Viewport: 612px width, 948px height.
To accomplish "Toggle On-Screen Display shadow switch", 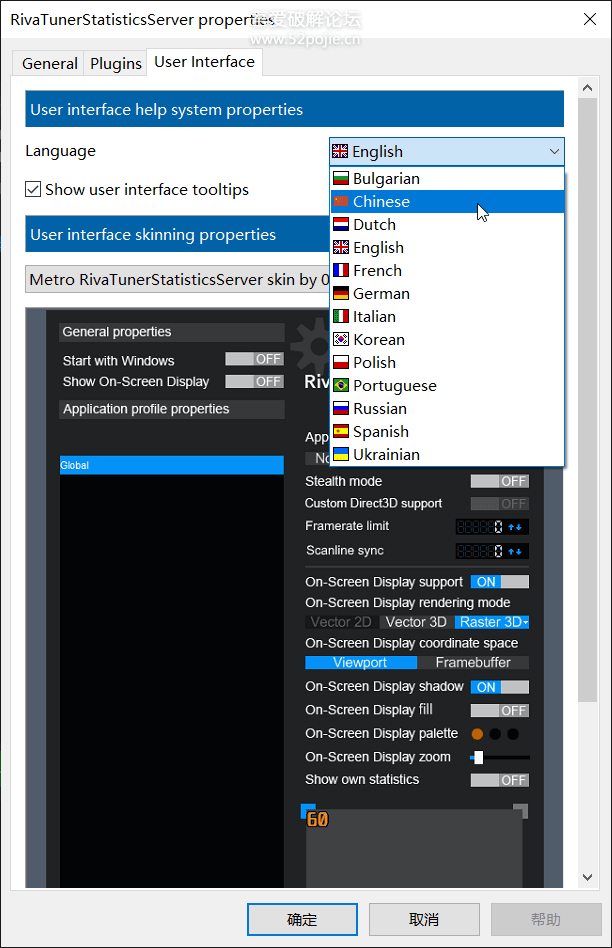I will (x=500, y=687).
